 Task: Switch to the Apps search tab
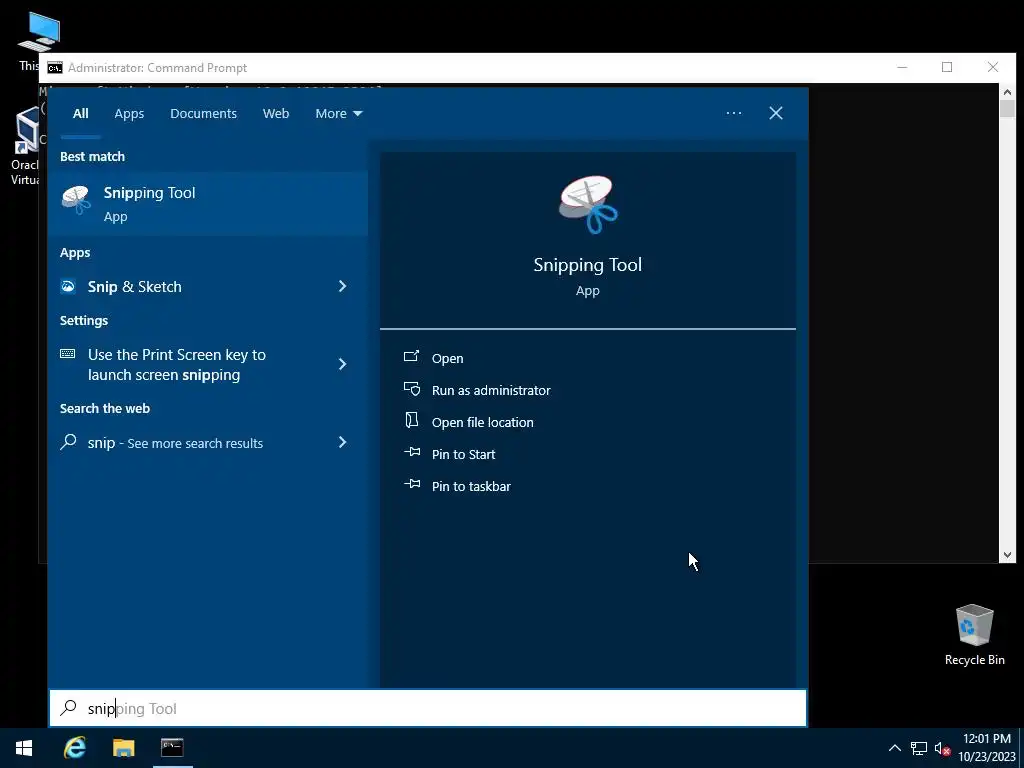129,114
